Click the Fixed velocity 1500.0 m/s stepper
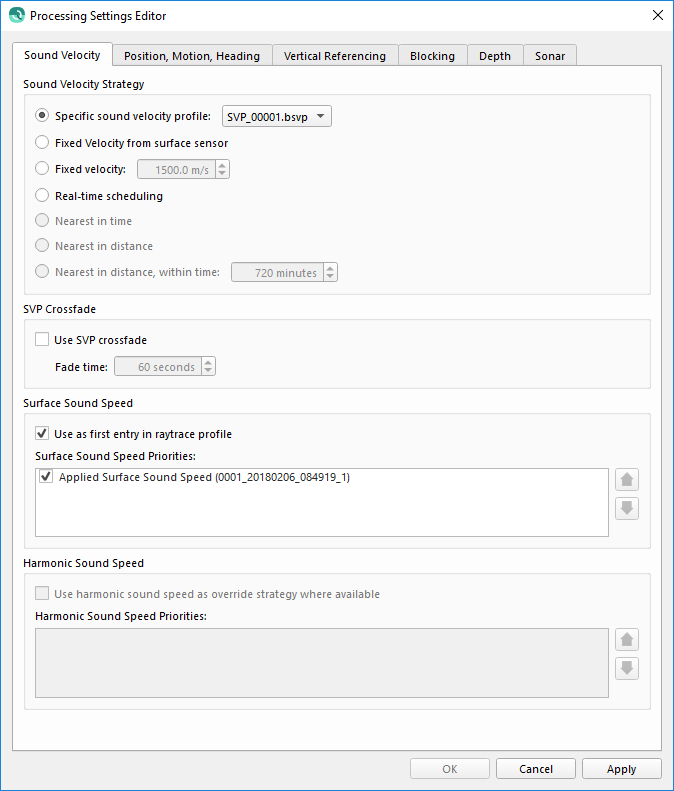 click(x=222, y=170)
